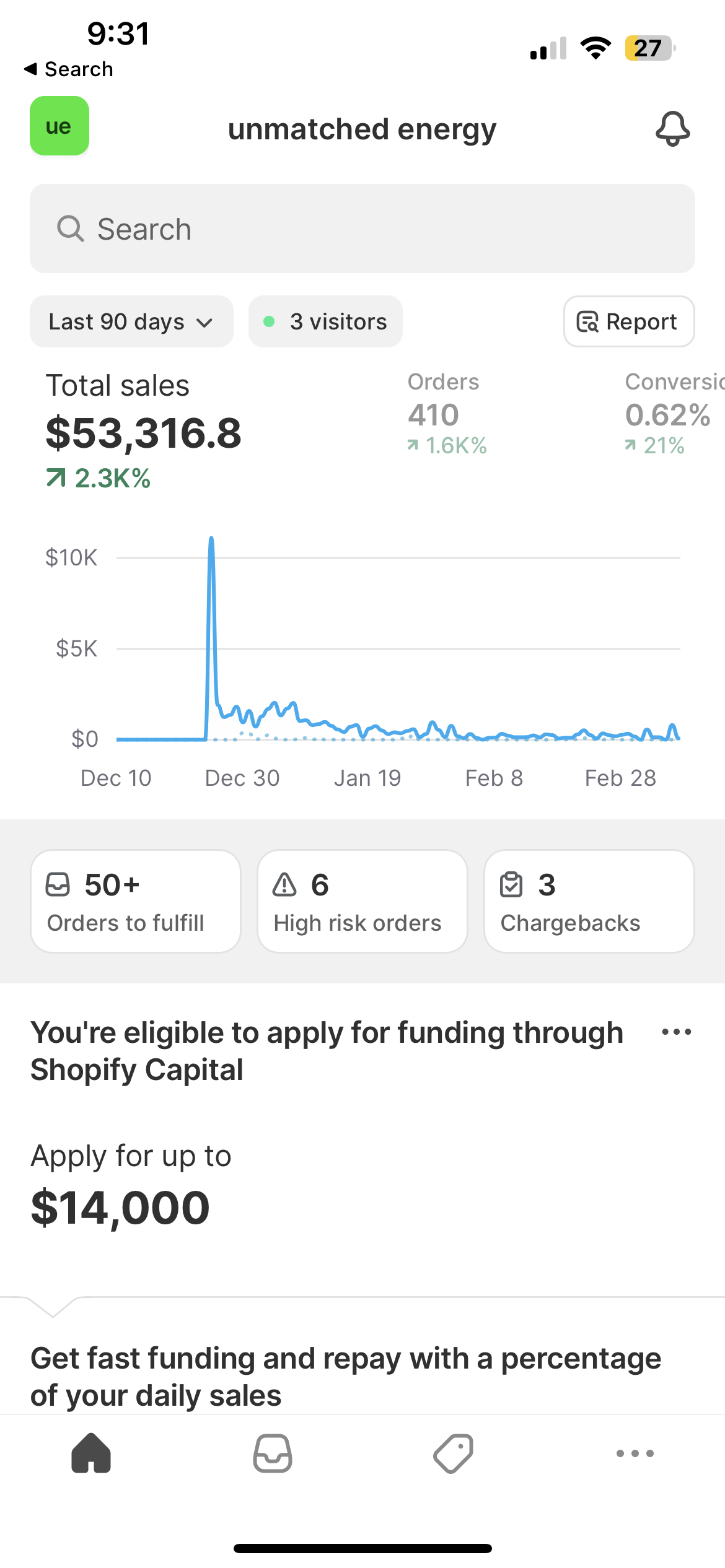Tap the notification bell icon
Screen dimensions: 725x1568
click(672, 129)
